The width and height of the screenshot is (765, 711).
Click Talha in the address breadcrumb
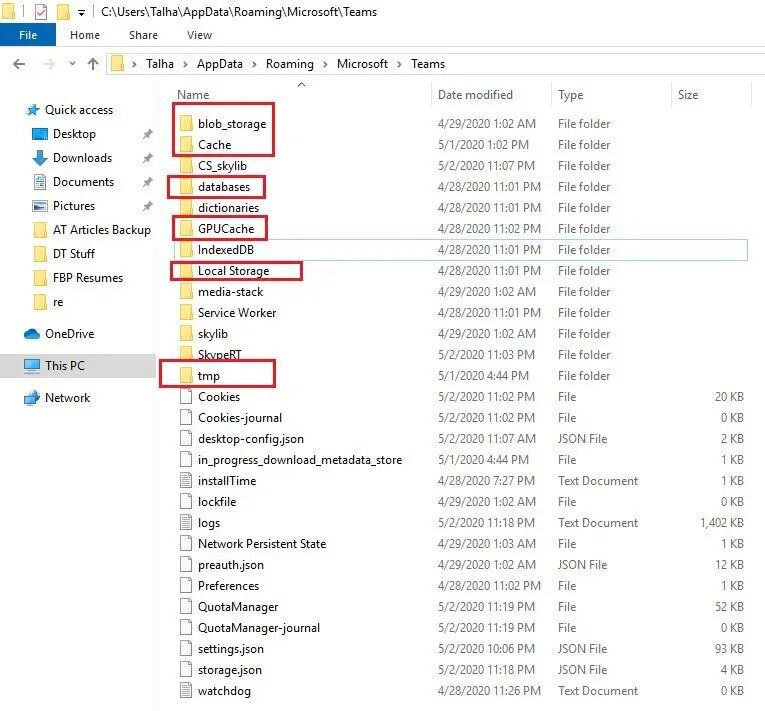point(160,64)
